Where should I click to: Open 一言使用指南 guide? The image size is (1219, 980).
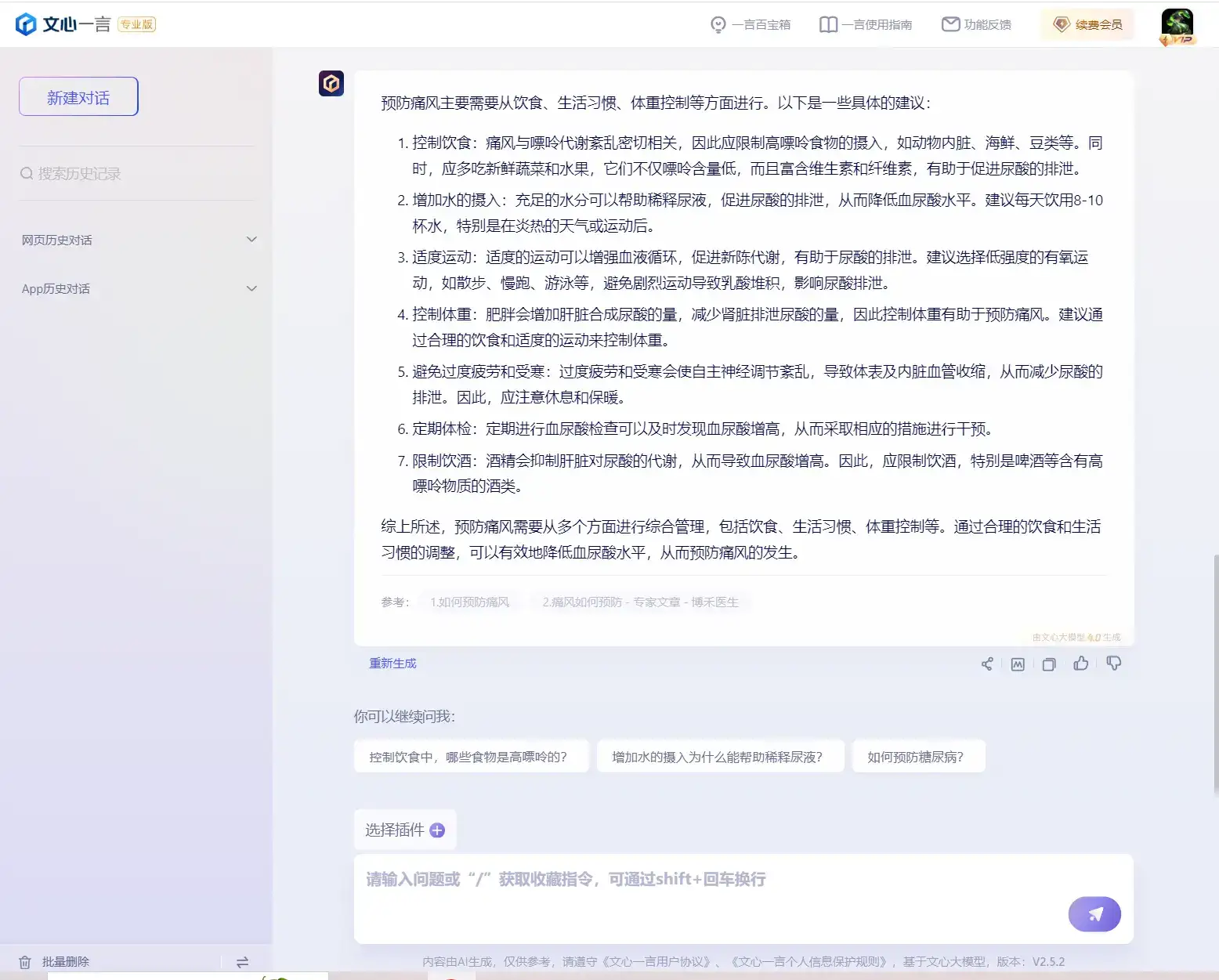tap(865, 24)
